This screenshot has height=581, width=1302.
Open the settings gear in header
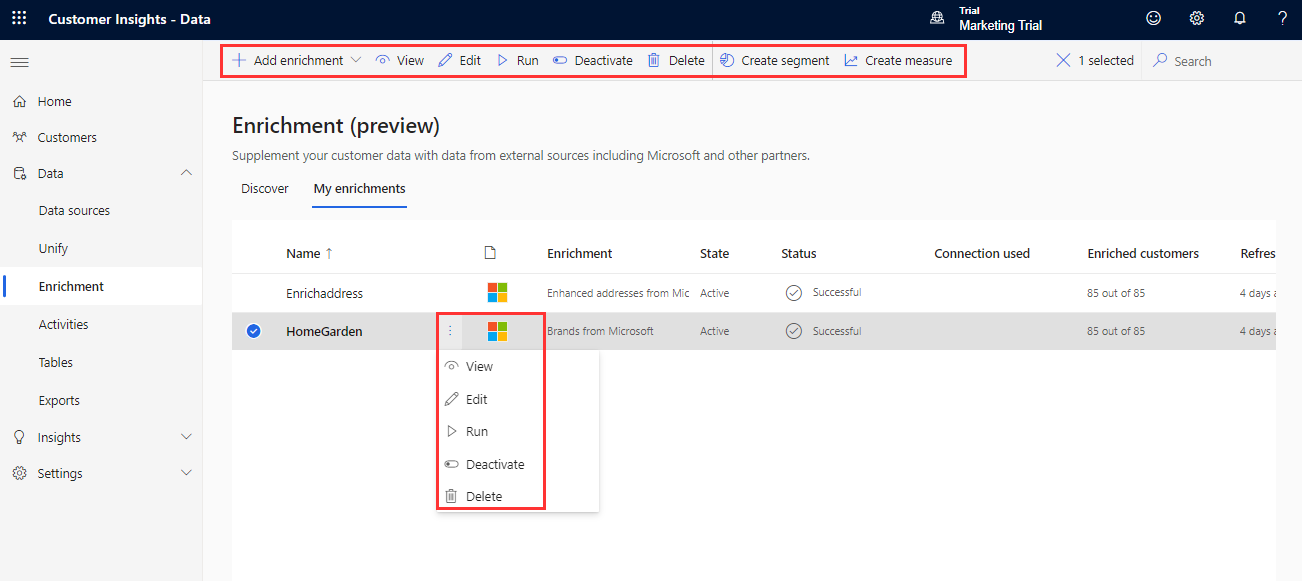(1196, 19)
